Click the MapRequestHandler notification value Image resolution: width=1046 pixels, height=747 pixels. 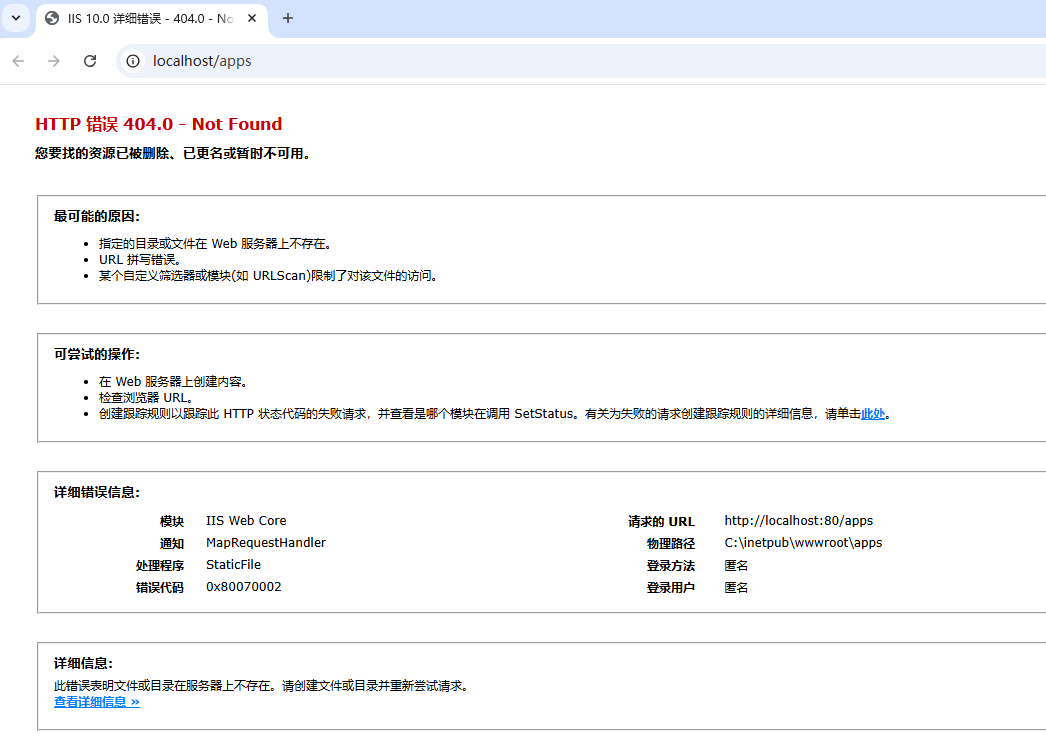coord(266,543)
